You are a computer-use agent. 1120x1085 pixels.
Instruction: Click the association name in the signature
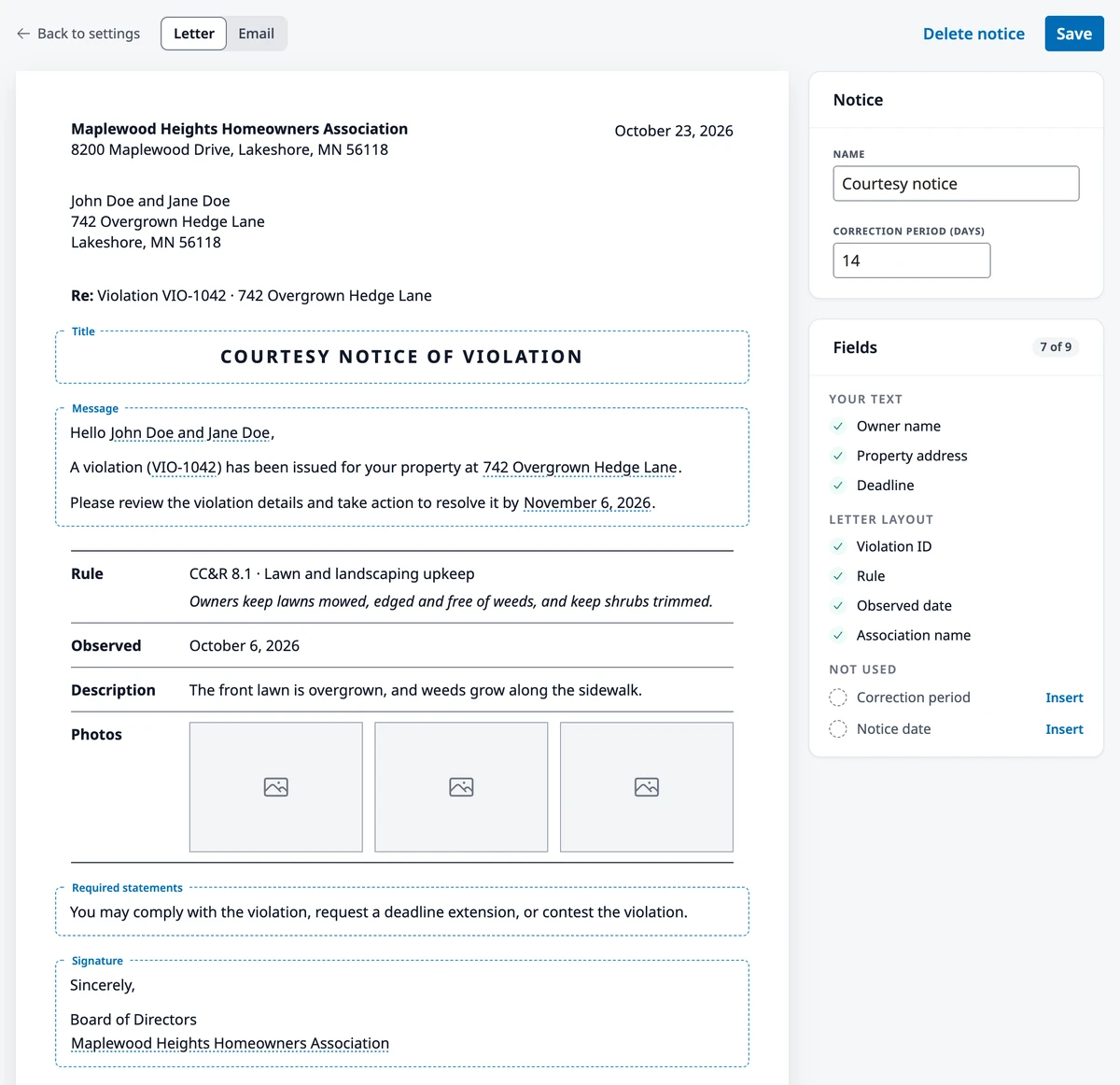pyautogui.click(x=230, y=1044)
